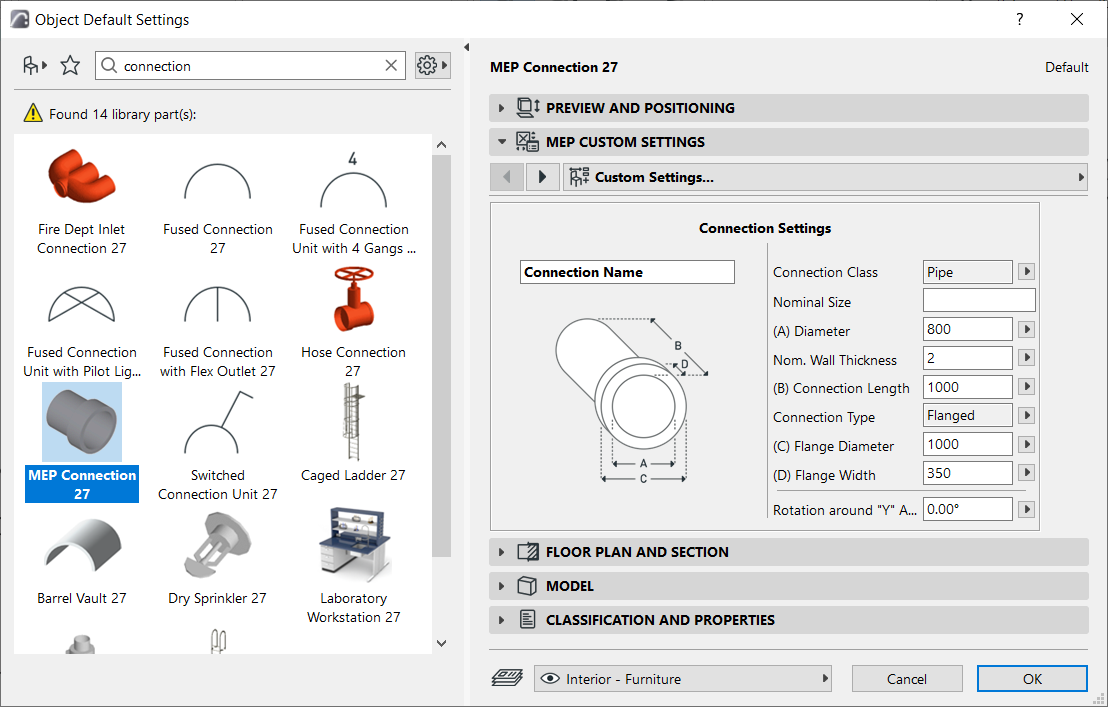Click the Connection Name field
Screen dimensions: 1108x707
point(627,272)
